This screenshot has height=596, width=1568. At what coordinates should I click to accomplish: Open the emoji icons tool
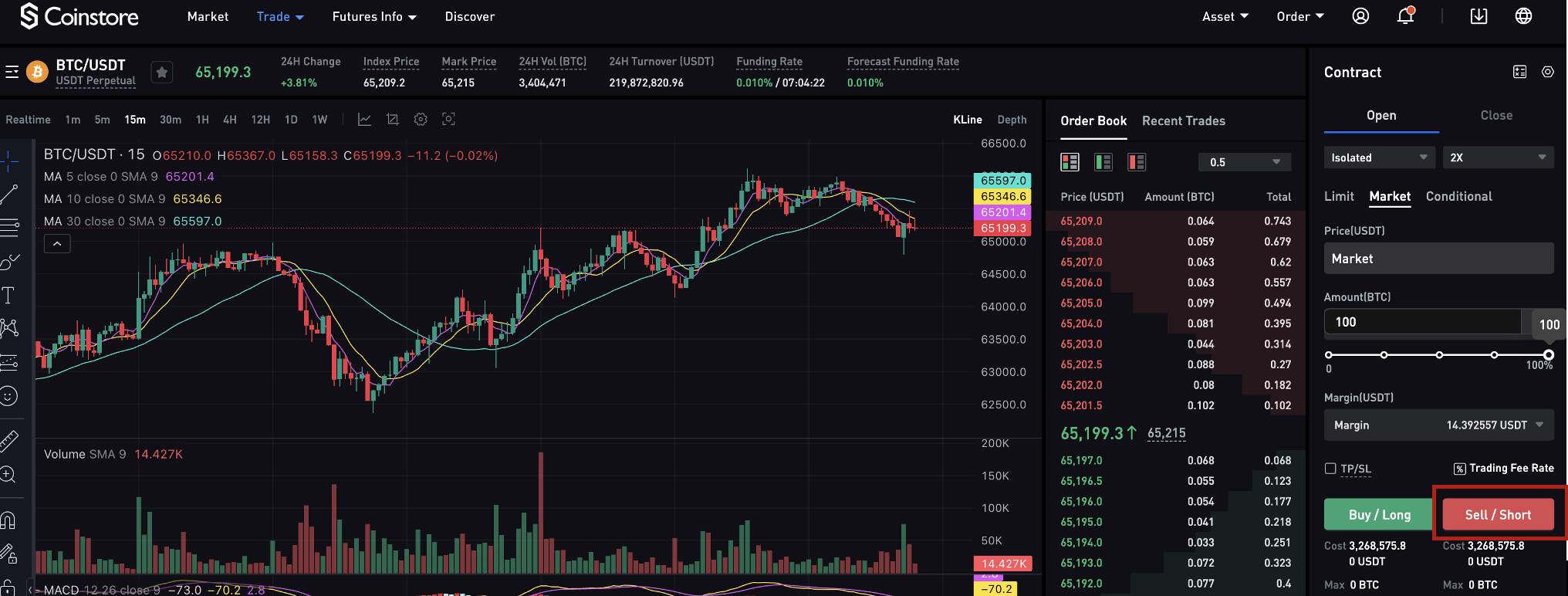click(9, 396)
